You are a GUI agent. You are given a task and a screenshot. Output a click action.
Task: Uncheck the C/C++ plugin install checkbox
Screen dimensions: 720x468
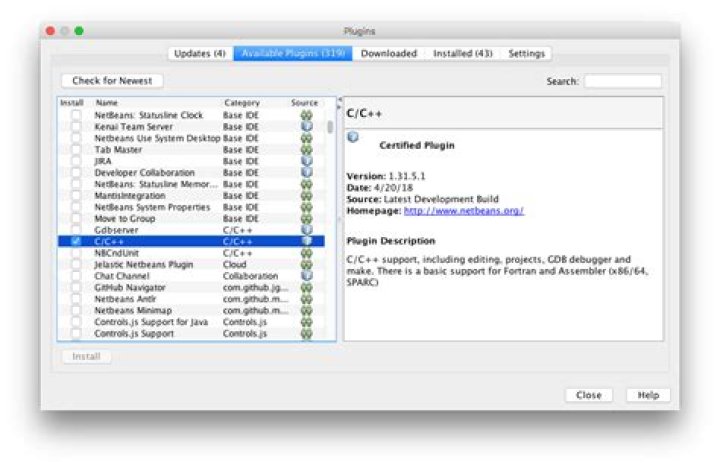(x=76, y=241)
